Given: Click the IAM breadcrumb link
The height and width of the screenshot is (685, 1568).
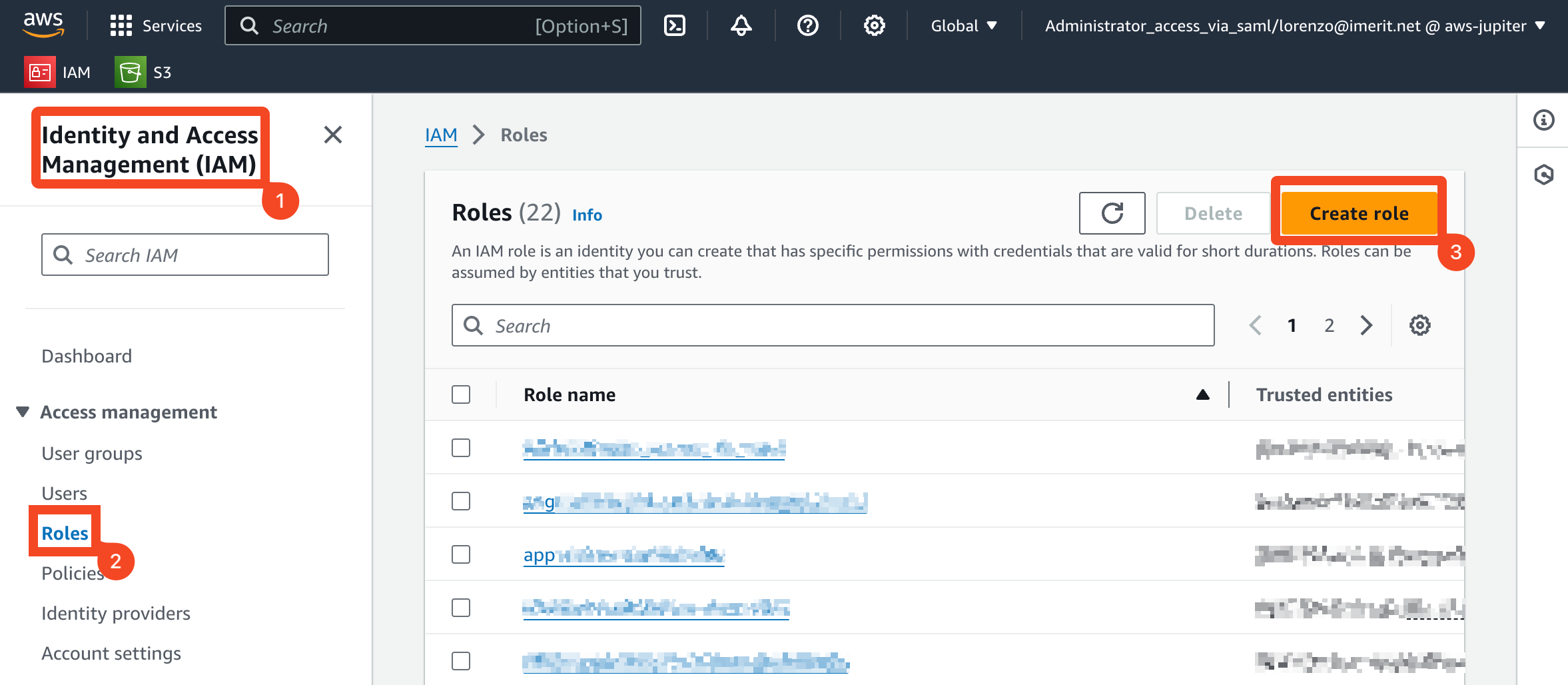Looking at the screenshot, I should click(x=441, y=135).
